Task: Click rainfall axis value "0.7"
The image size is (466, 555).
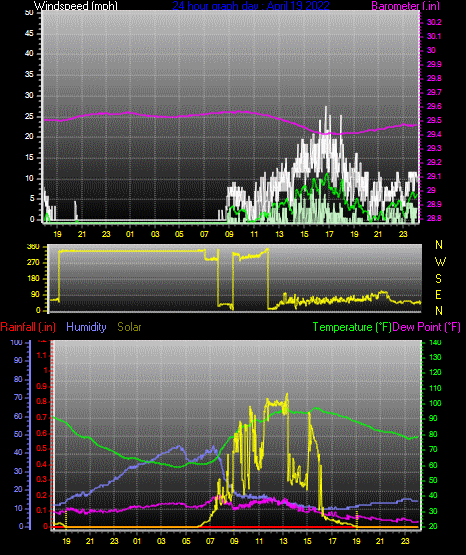Action: click(42, 418)
